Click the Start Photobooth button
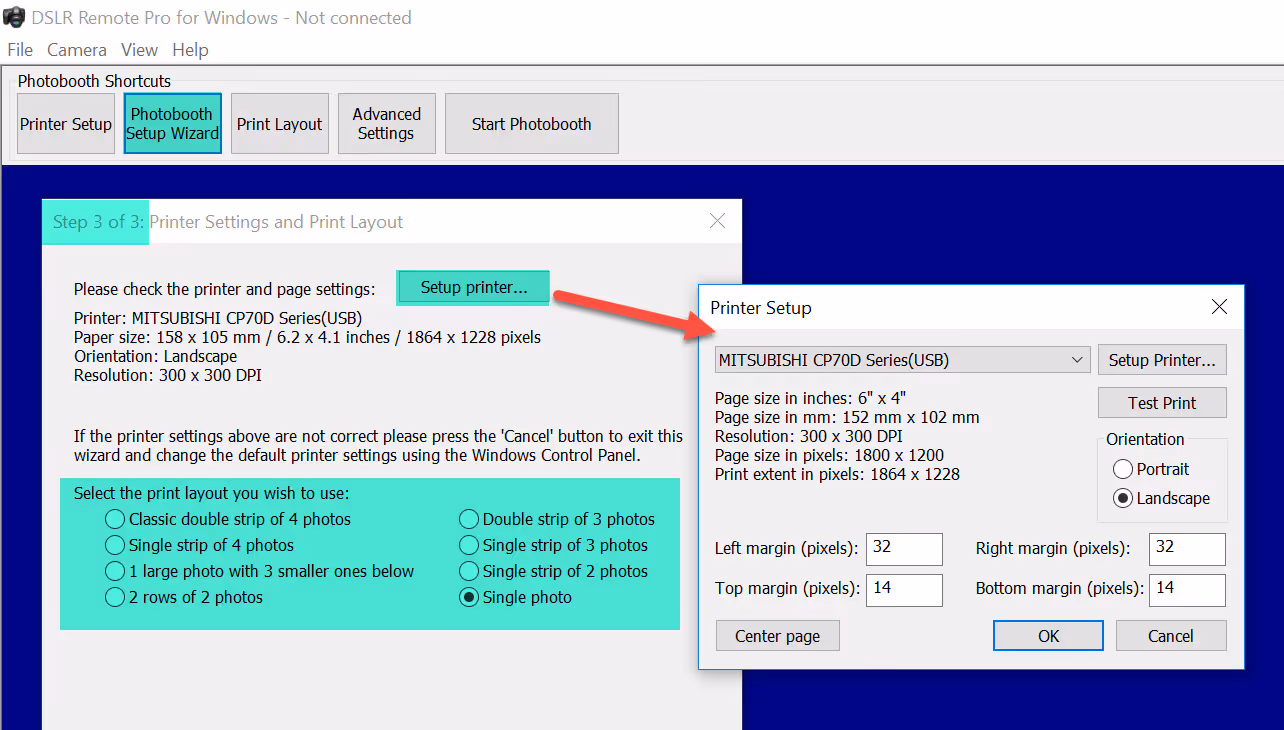1284x730 pixels. coord(532,124)
